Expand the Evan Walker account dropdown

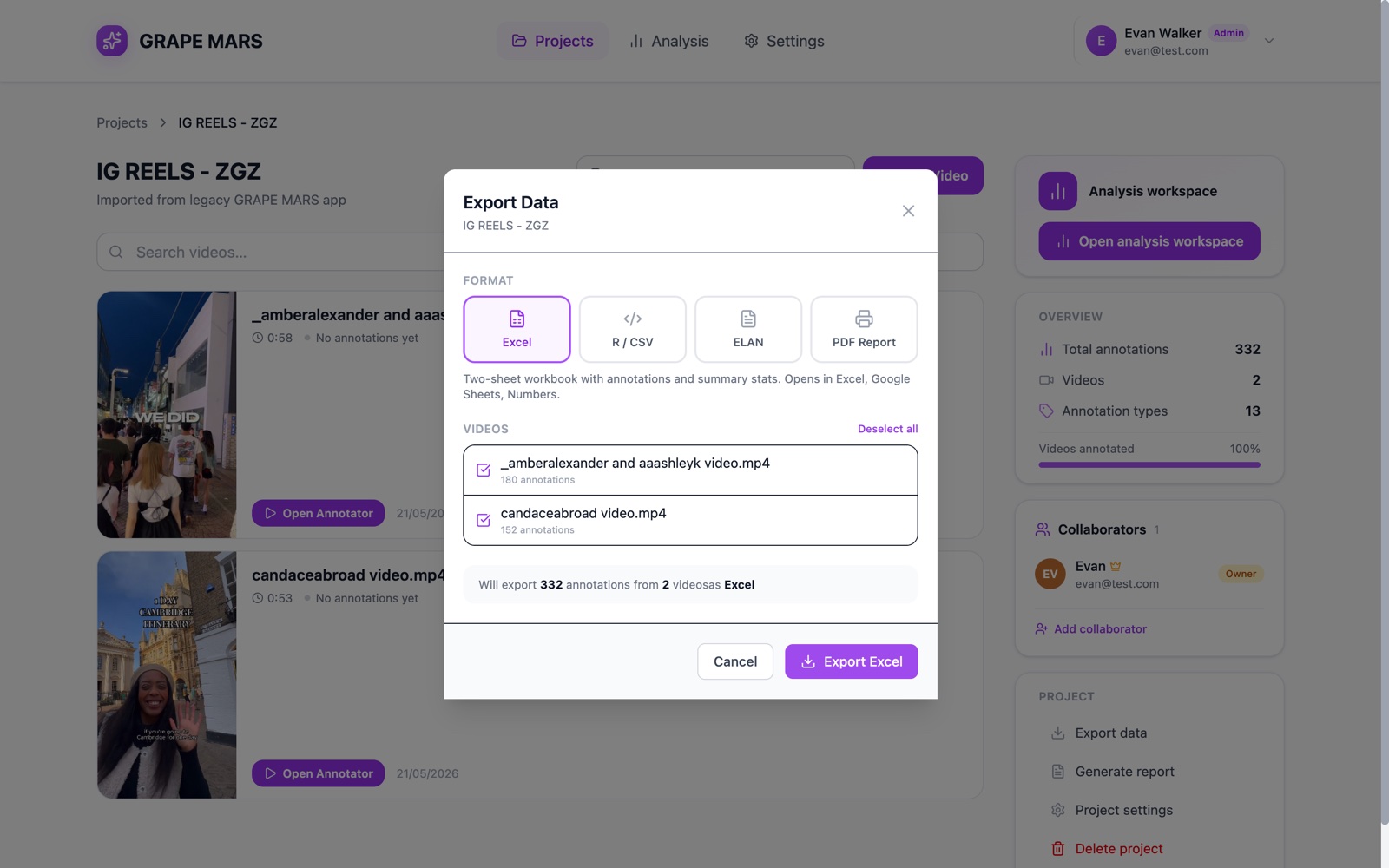tap(1268, 41)
